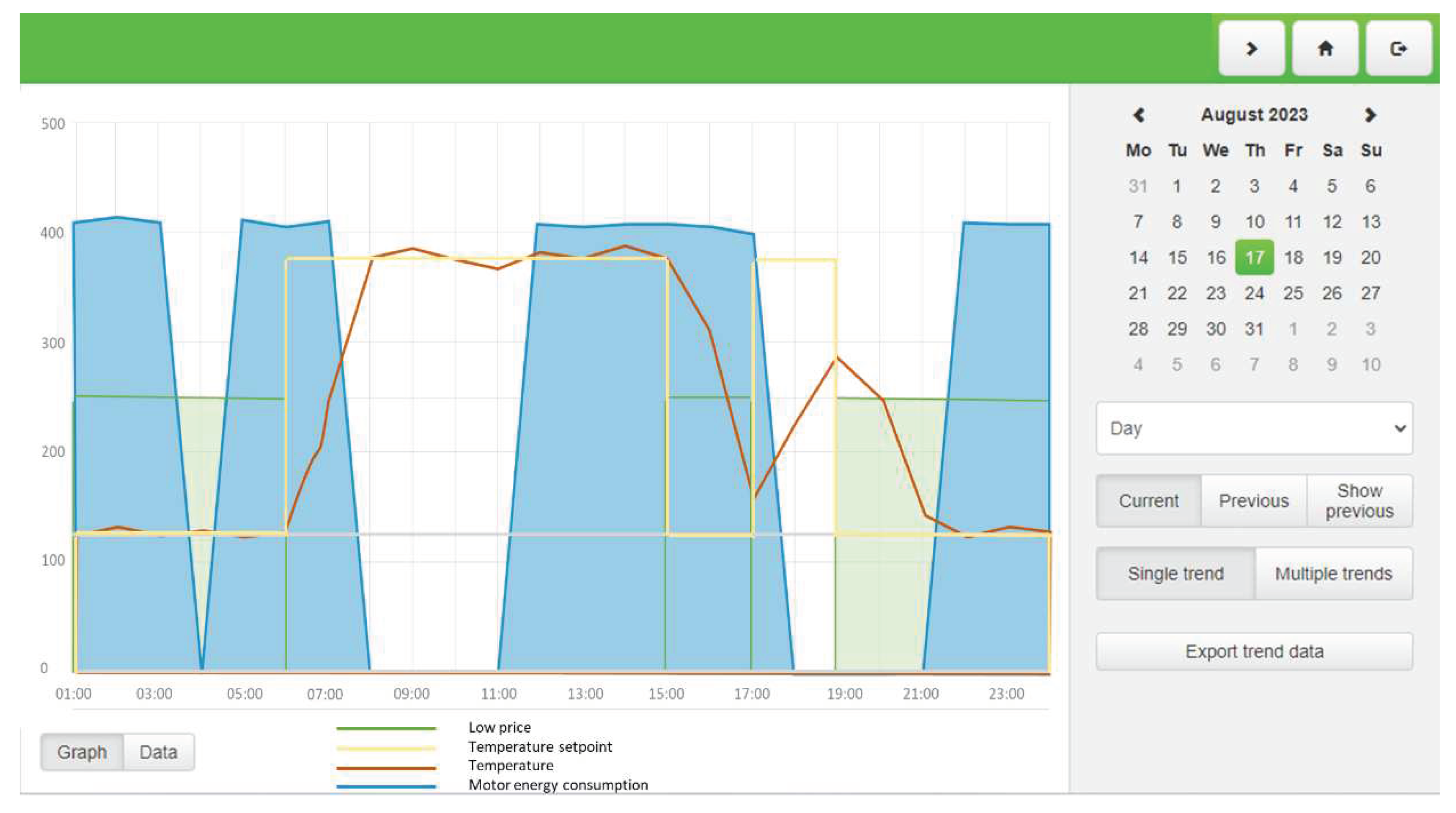Viewport: 1456px width, 813px height.
Task: Switch to the Data tab
Action: click(158, 752)
